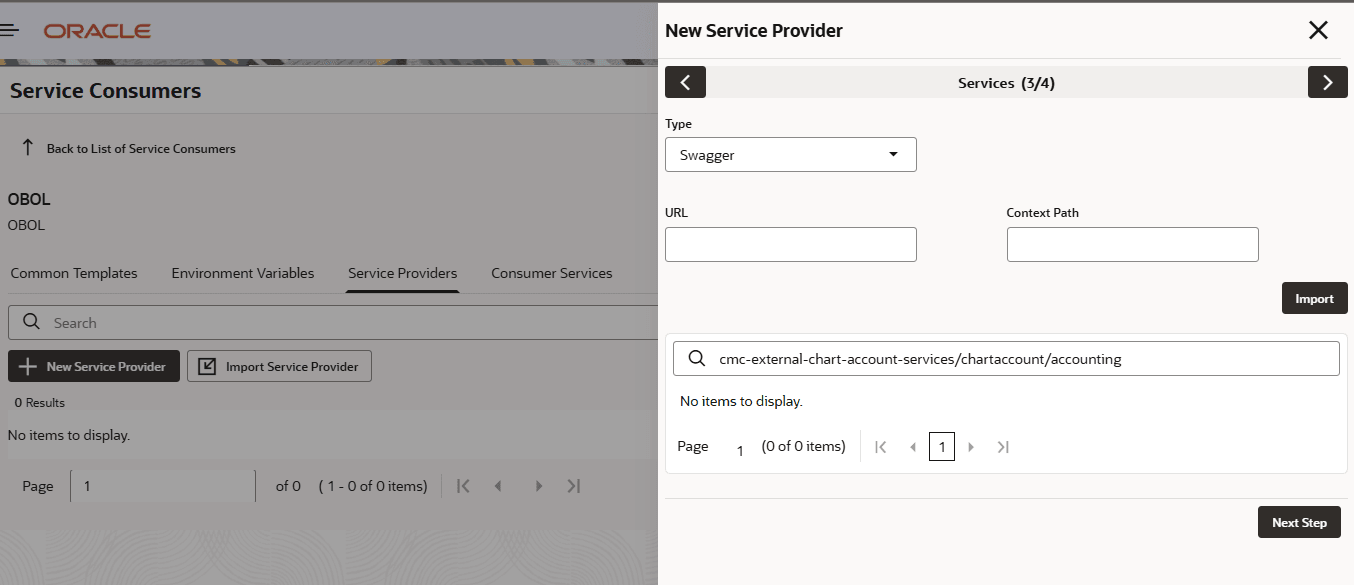Click the Service Providers search field
The image size is (1354, 585).
point(333,322)
